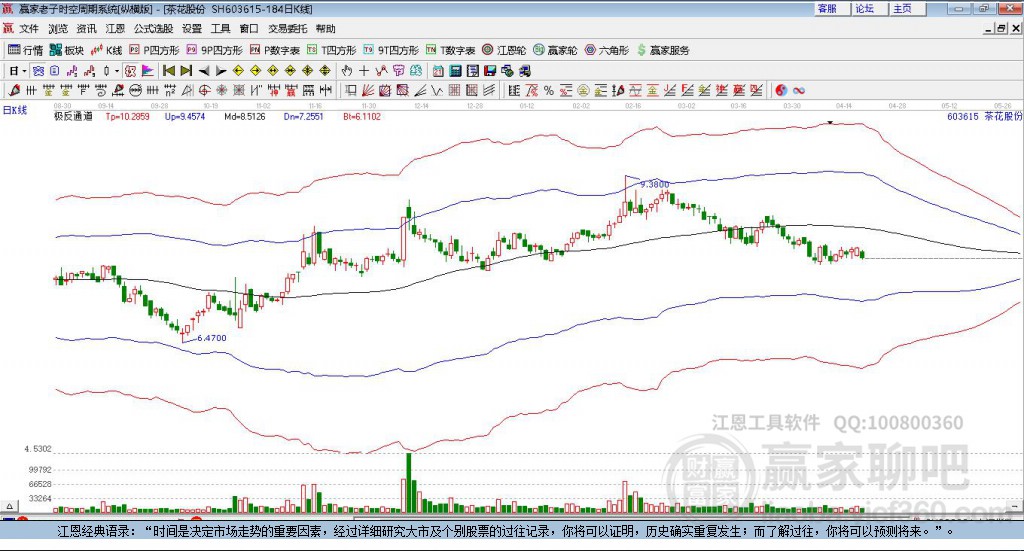Open the 设置 menu
This screenshot has height=551, width=1024.
coord(191,29)
